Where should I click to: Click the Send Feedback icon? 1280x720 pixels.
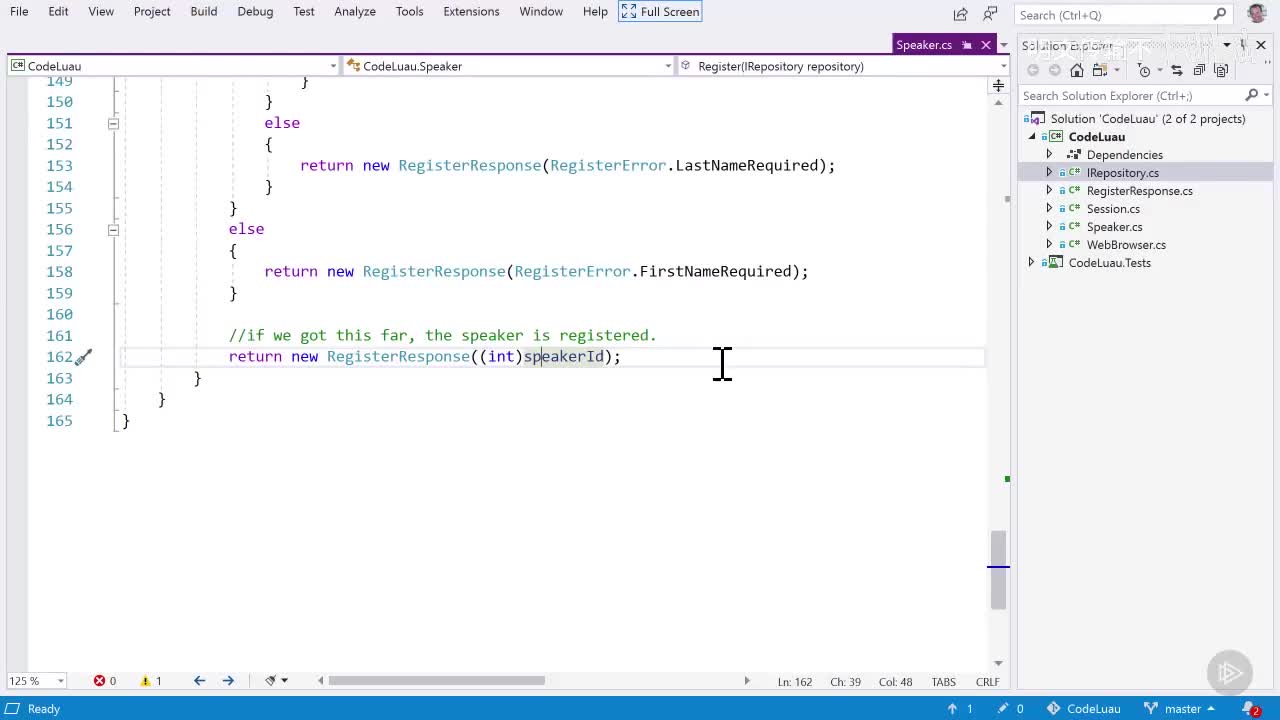(x=990, y=14)
